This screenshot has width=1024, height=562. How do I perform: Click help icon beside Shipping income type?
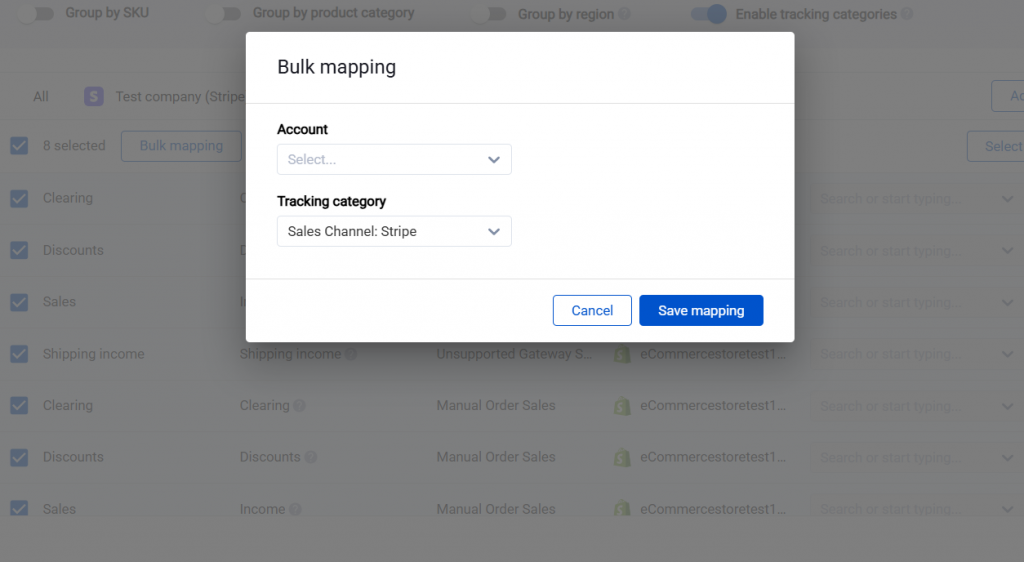click(x=351, y=354)
